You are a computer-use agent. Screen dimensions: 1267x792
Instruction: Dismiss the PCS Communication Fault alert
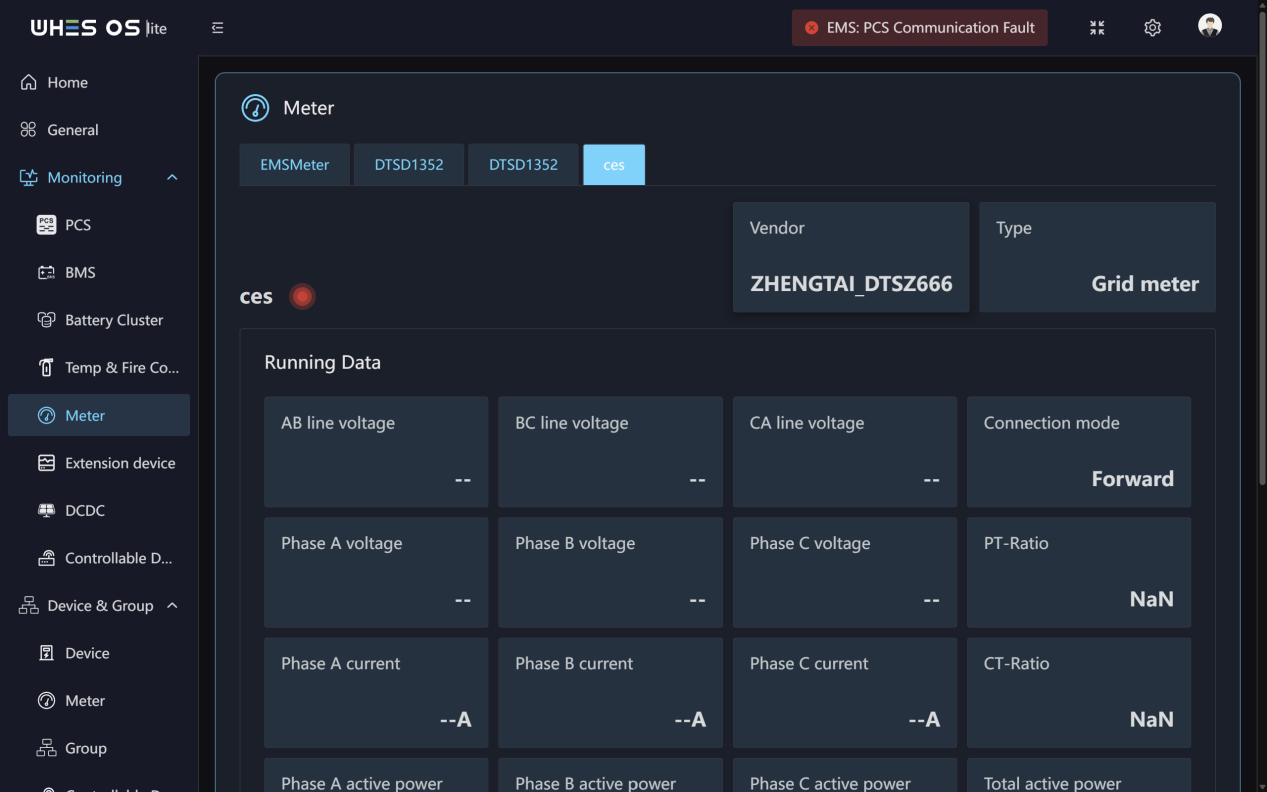tap(811, 28)
